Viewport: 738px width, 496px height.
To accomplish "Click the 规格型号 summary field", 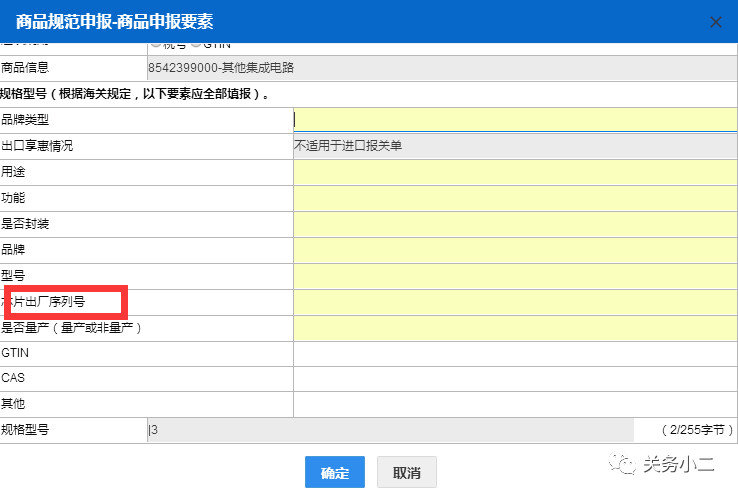I will click(x=390, y=430).
